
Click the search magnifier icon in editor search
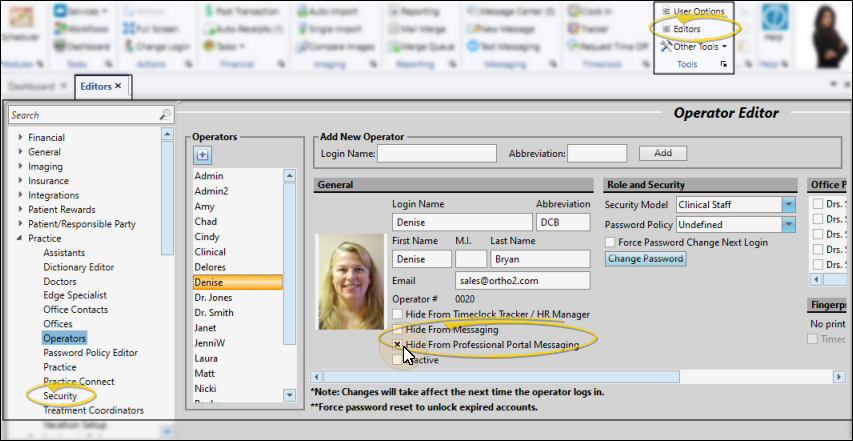tap(165, 115)
